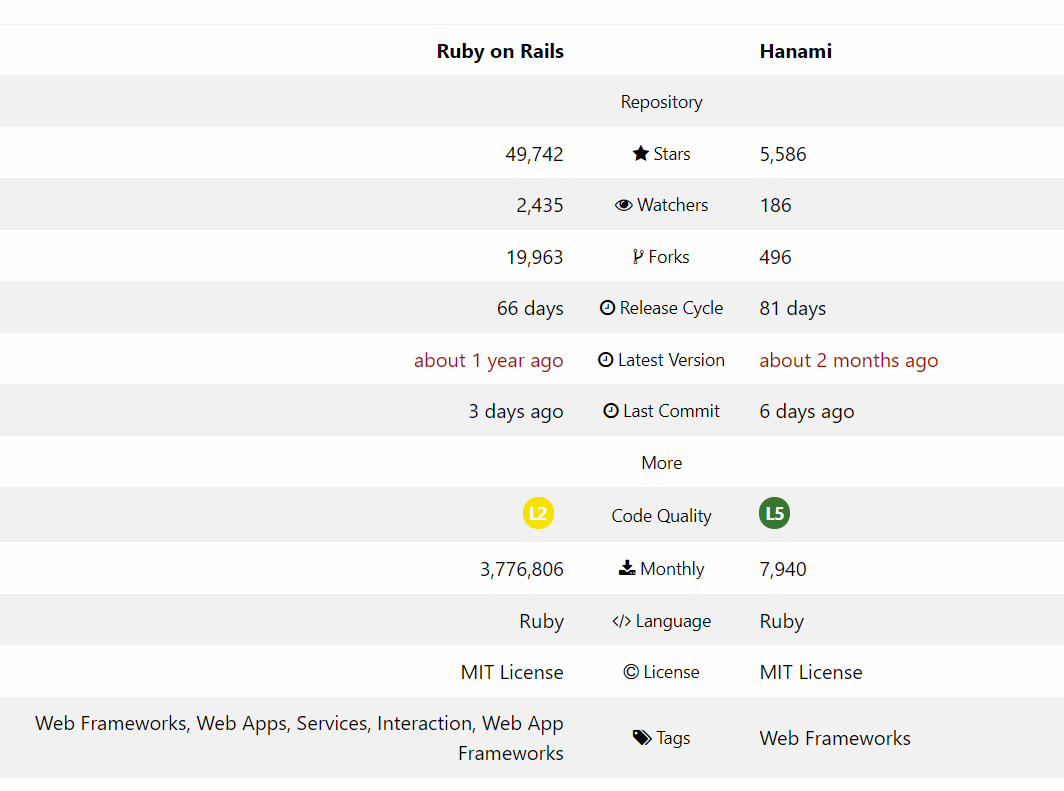This screenshot has height=791, width=1064.
Task: Click the code brackets icon beside Language
Action: coord(621,621)
